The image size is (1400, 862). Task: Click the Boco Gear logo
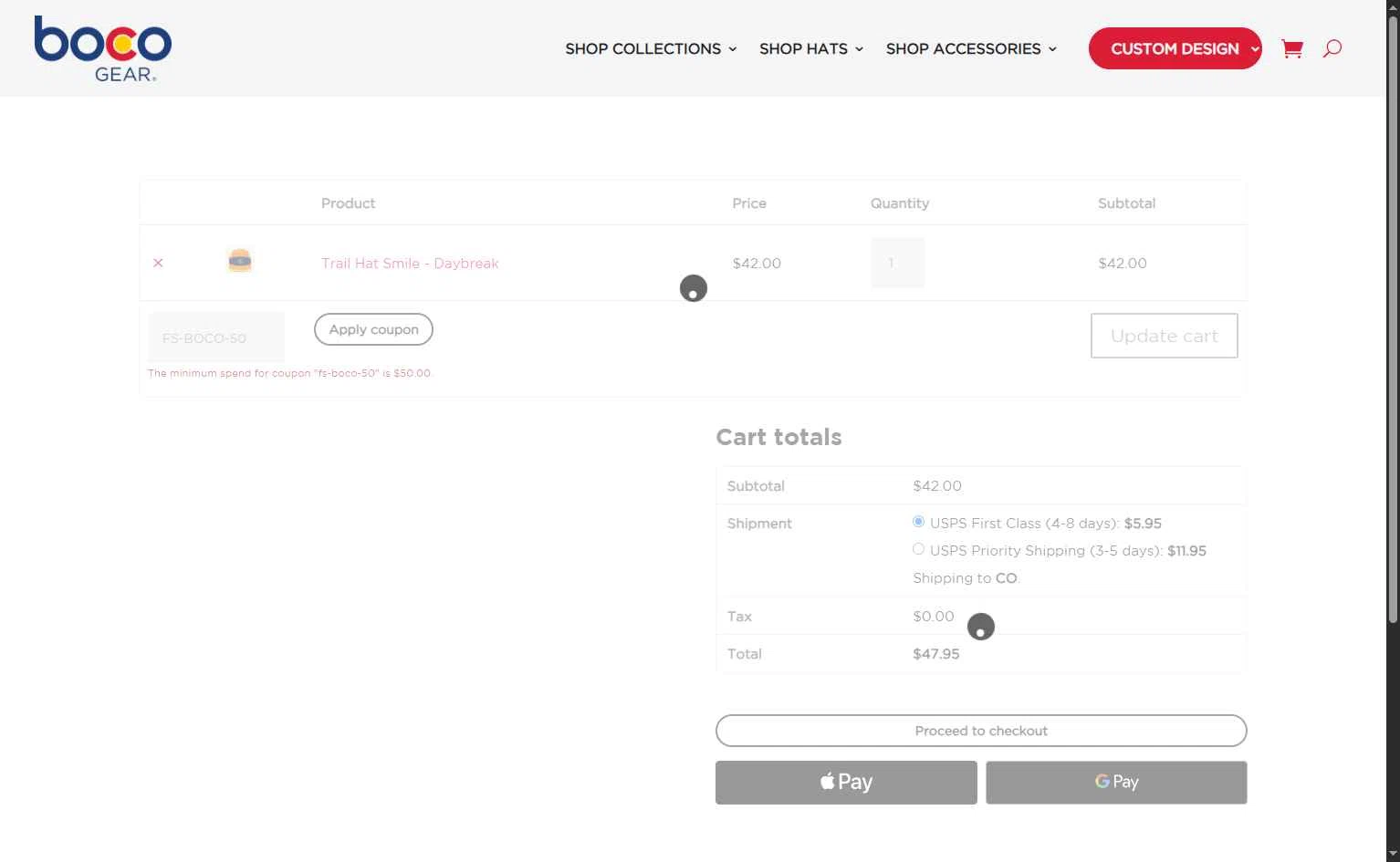102,48
